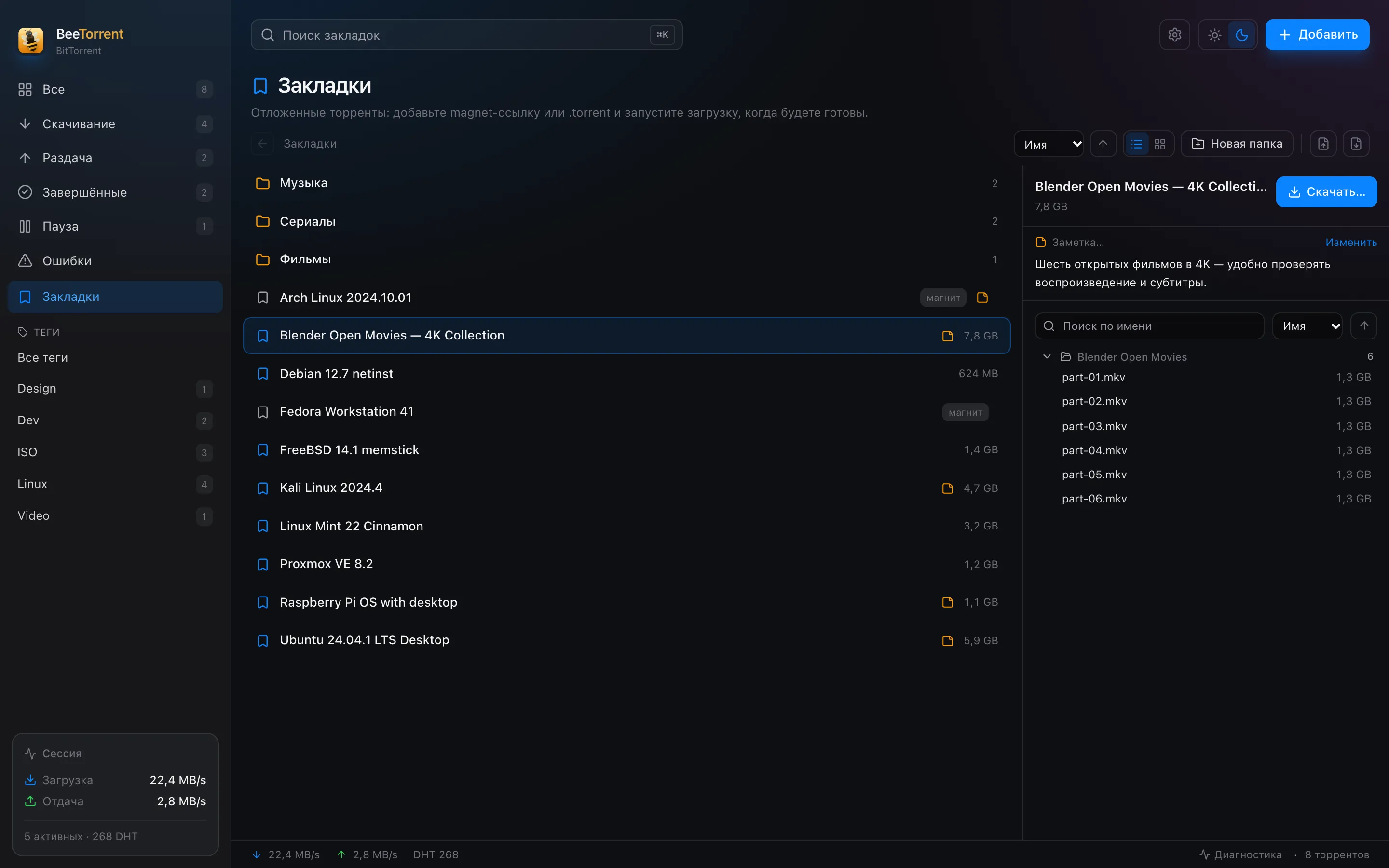This screenshot has height=868, width=1389.
Task: Open Диагностика in status bar
Action: (1240, 854)
